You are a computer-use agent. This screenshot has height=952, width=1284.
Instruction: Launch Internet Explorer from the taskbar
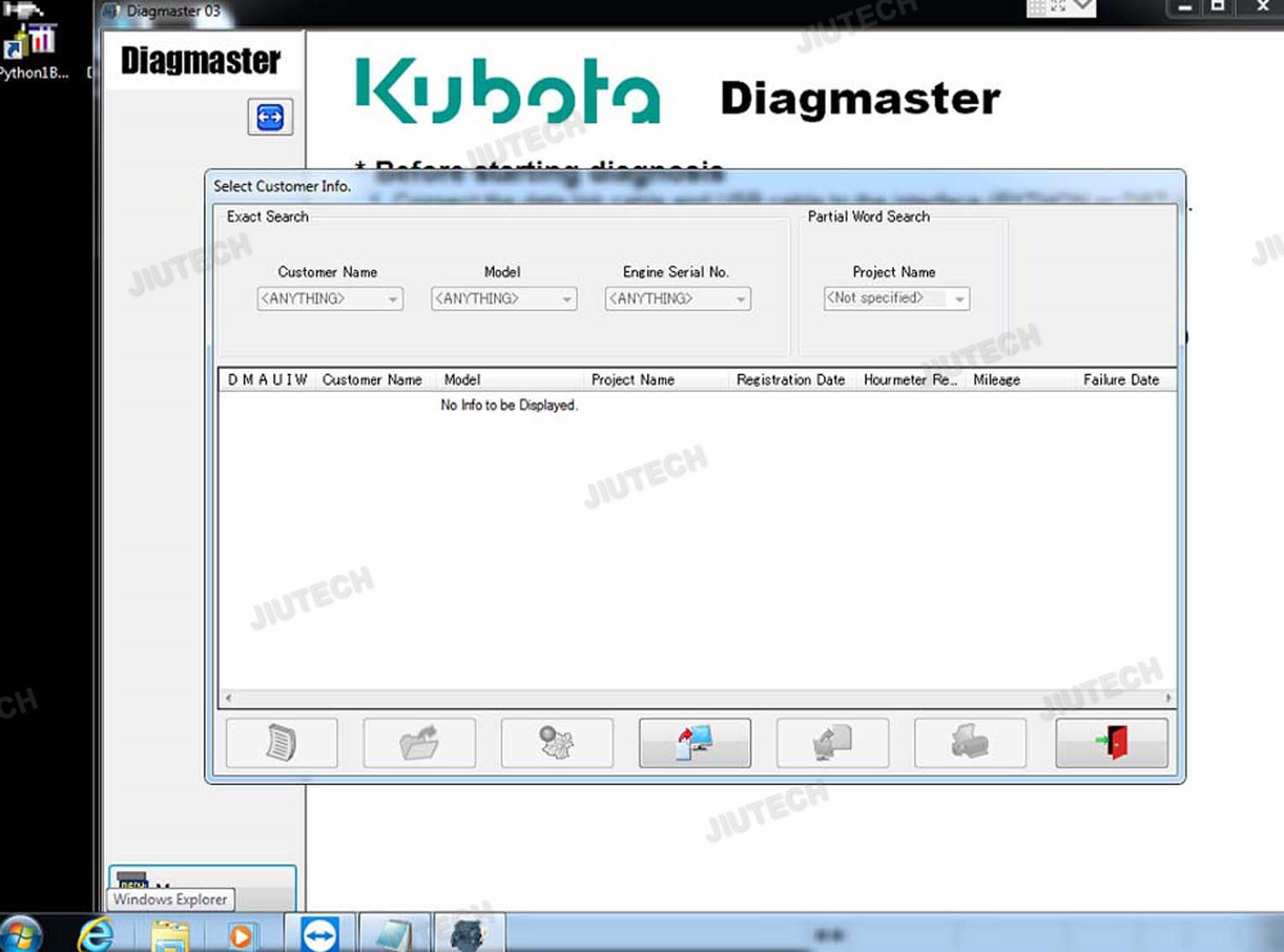pyautogui.click(x=96, y=934)
